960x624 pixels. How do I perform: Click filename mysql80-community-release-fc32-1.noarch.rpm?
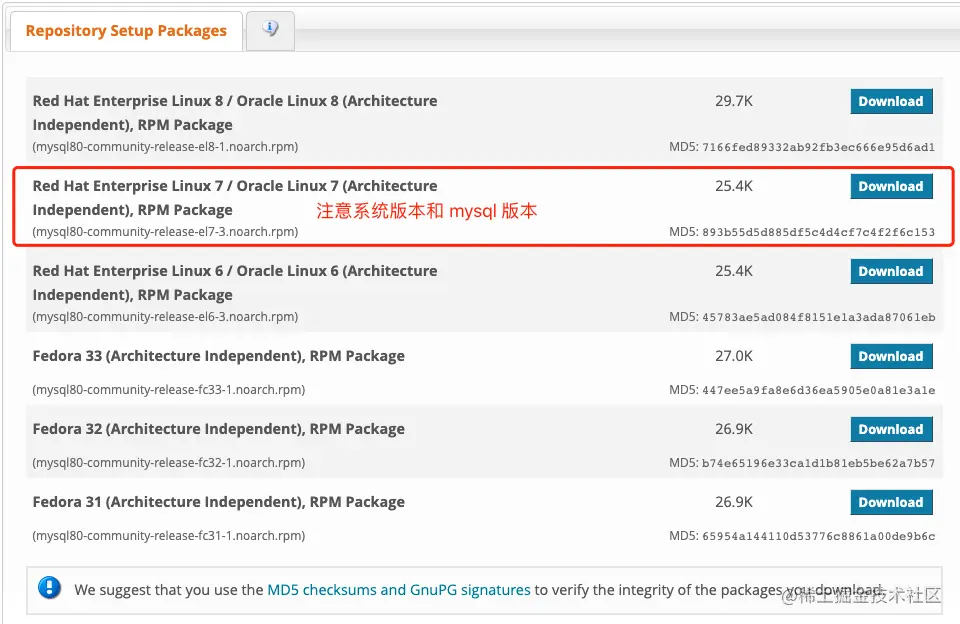169,463
